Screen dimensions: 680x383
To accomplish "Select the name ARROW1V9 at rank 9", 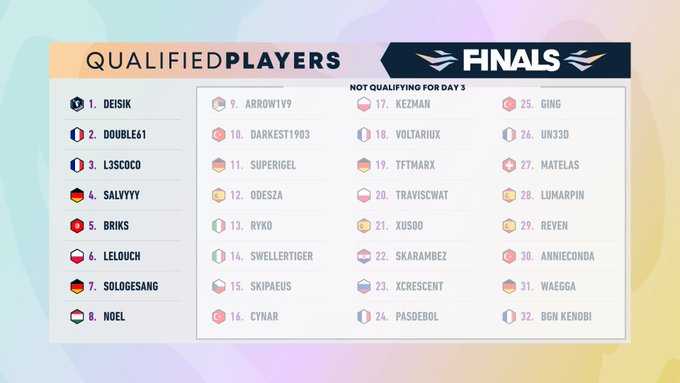I will point(268,104).
